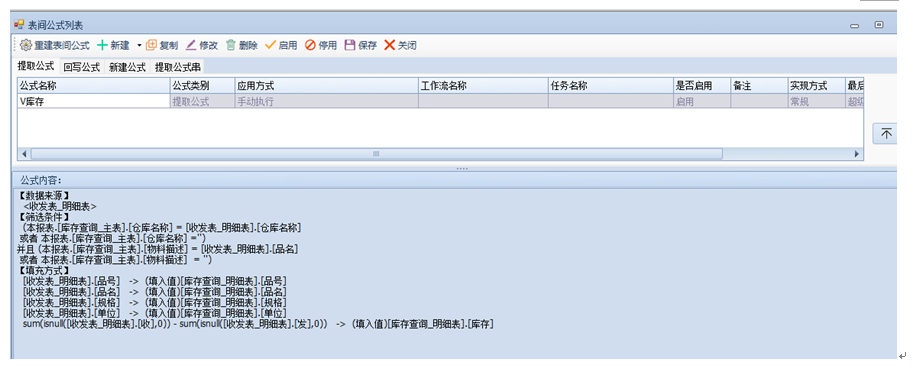Click the 手动执行 cell in V库存 row
Screen dimensions: 913x373
tap(326, 101)
